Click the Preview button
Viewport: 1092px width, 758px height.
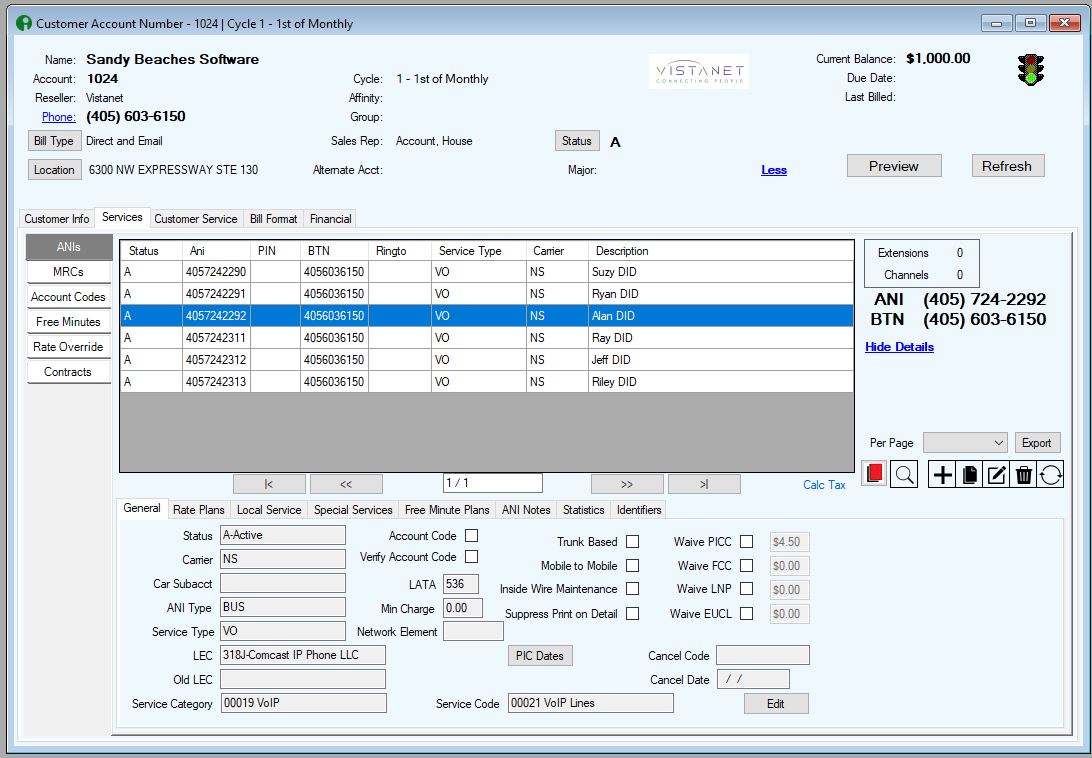pos(894,166)
